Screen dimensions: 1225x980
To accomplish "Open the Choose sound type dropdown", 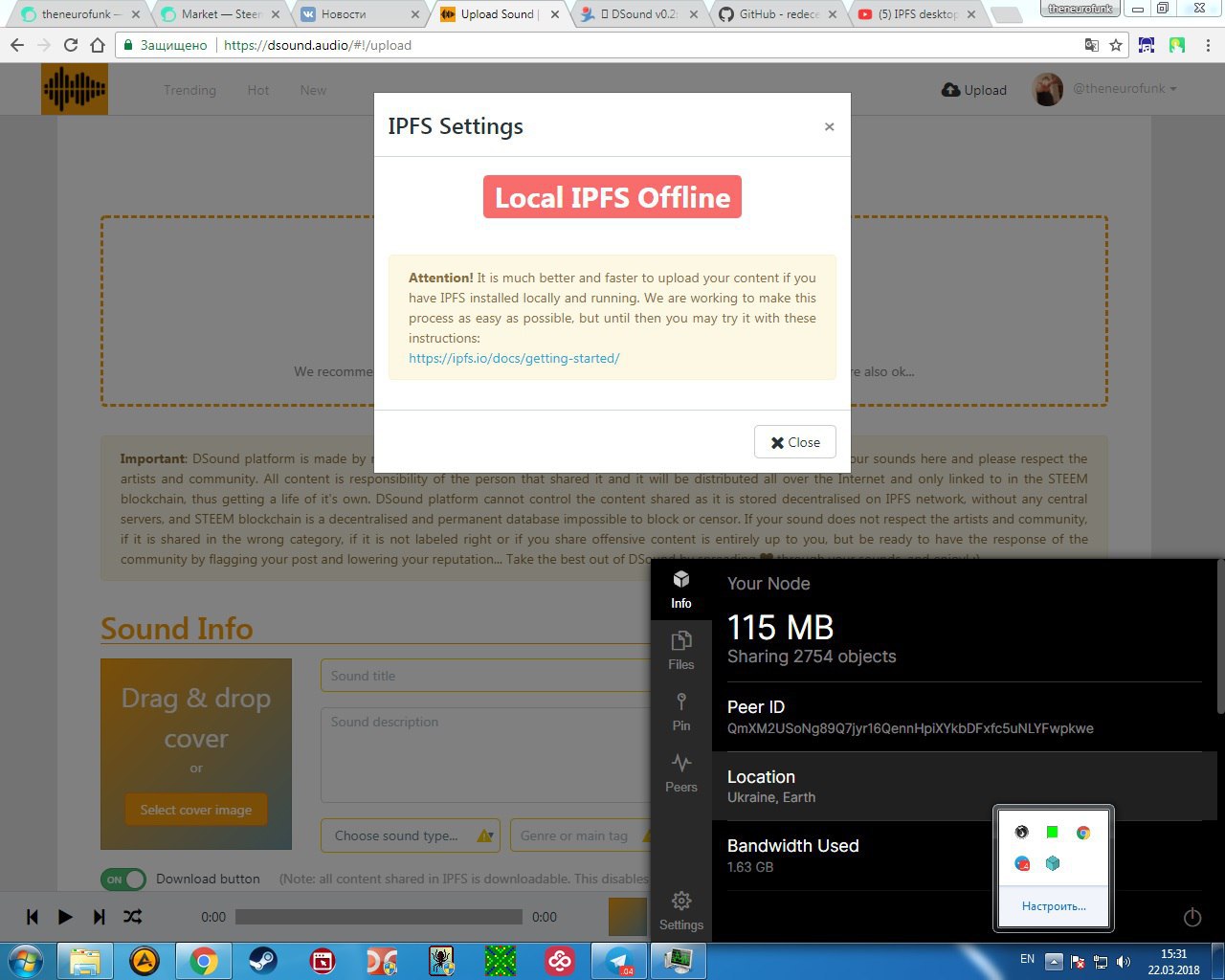I will pos(412,835).
